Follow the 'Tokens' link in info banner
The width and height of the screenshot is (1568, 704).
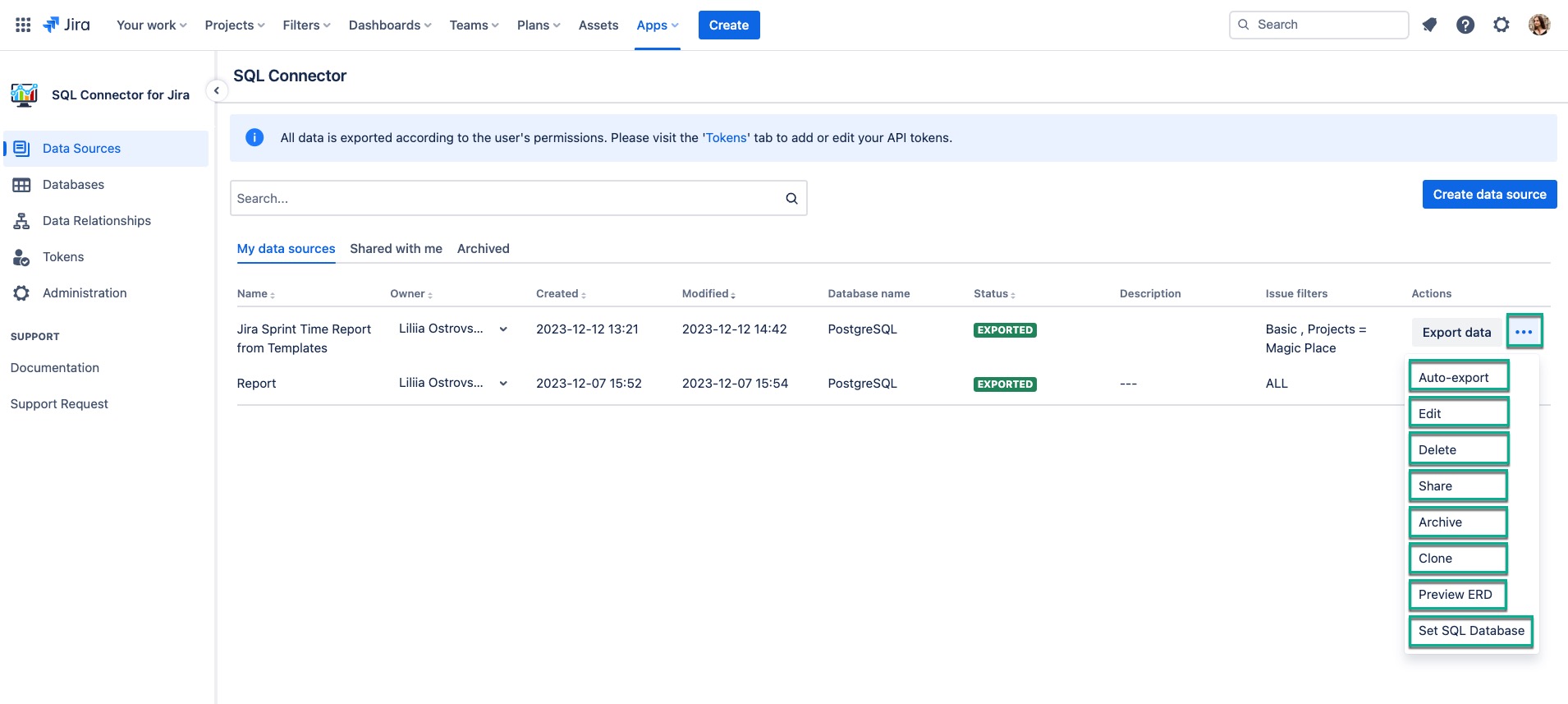click(726, 138)
